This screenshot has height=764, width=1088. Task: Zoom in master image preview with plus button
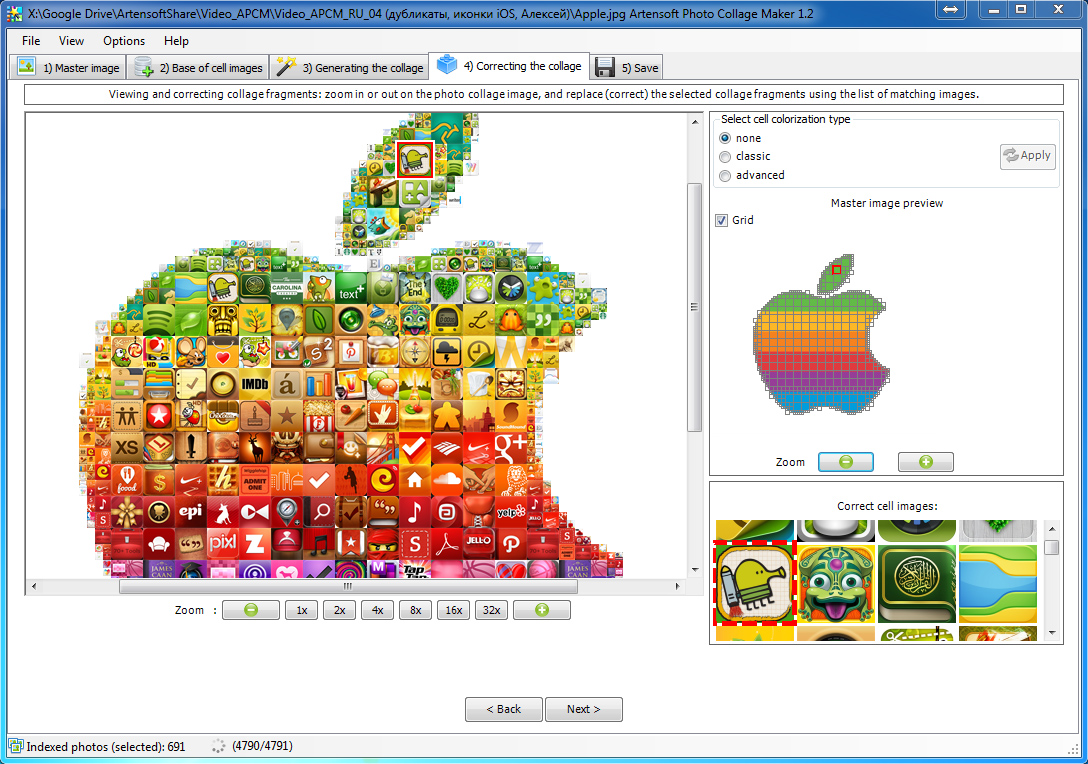pyautogui.click(x=926, y=461)
